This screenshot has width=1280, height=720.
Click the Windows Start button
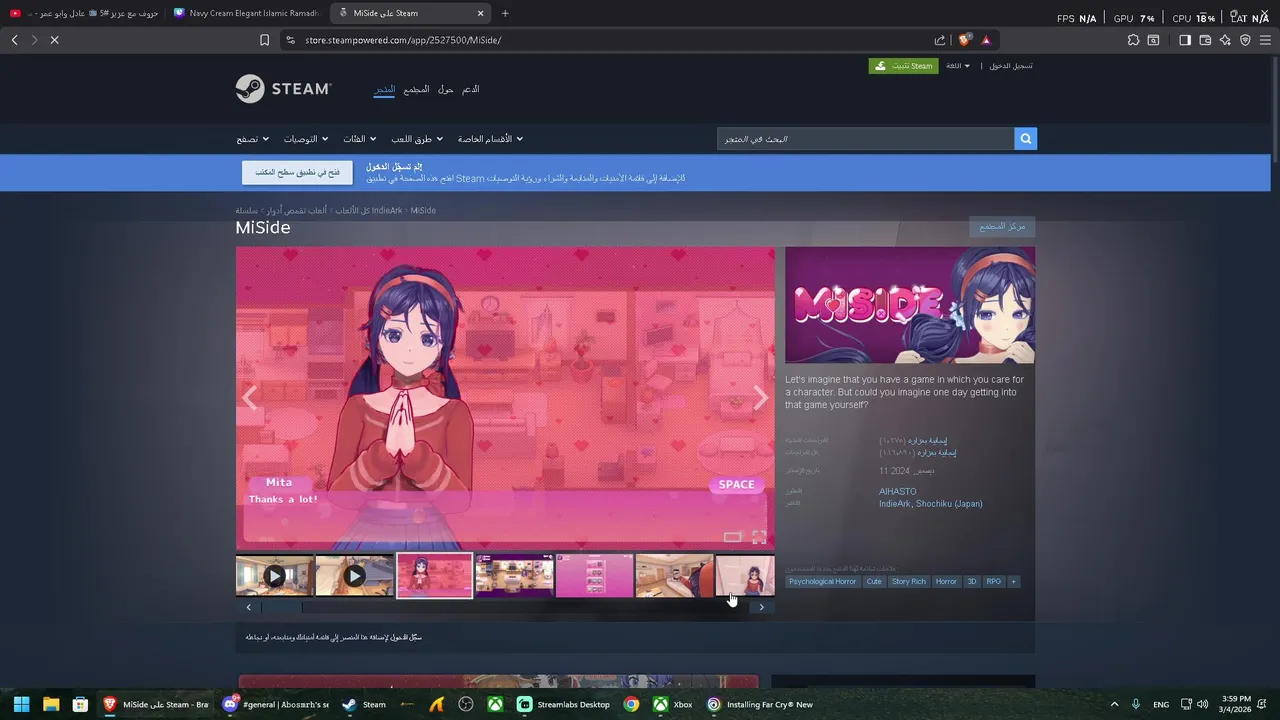click(x=21, y=704)
